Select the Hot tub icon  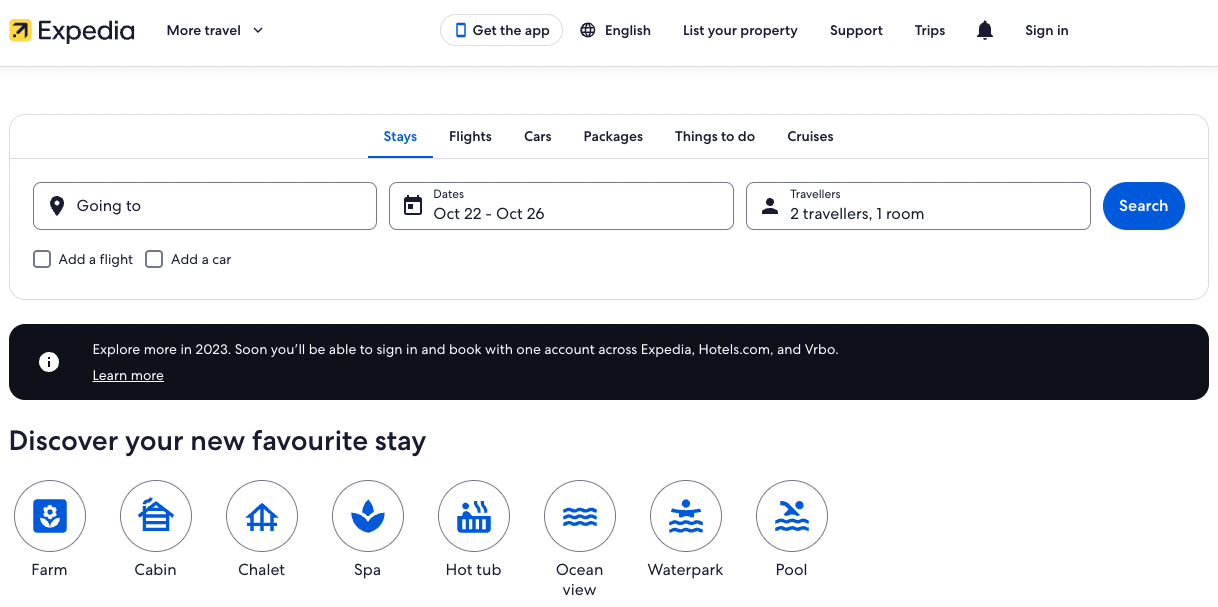tap(474, 516)
